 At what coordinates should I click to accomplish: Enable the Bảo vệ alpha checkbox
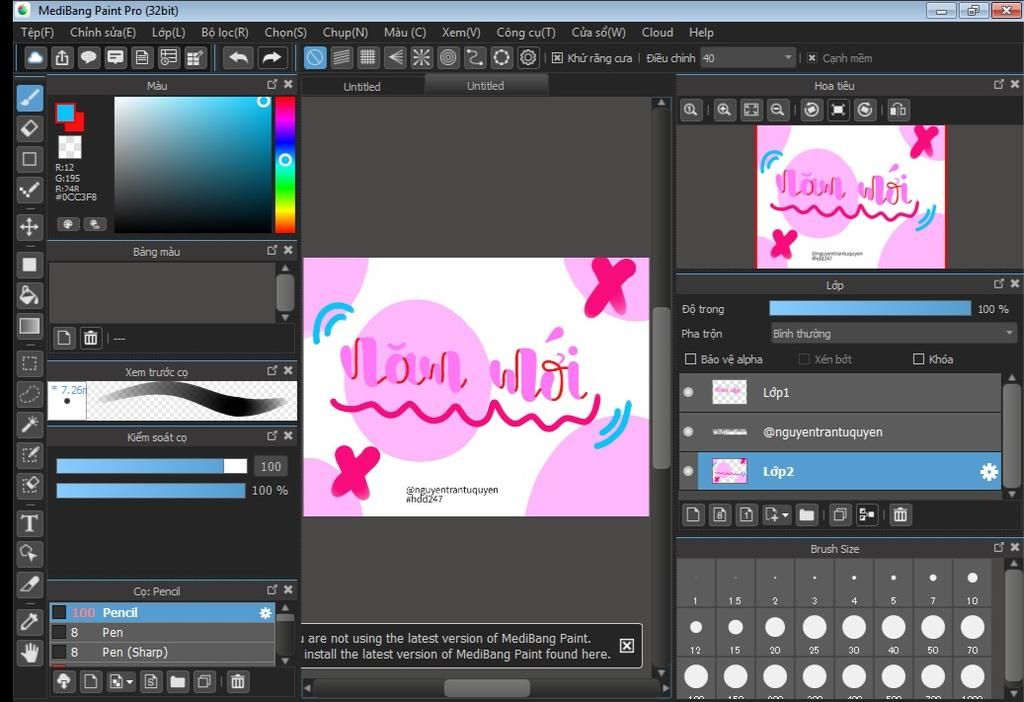pyautogui.click(x=690, y=359)
